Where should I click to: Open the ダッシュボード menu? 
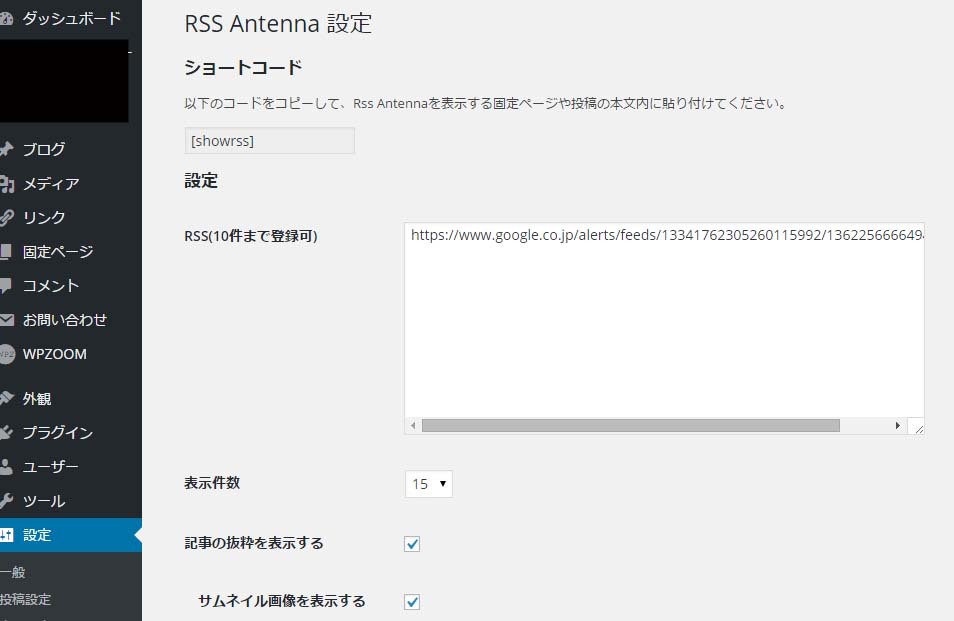pos(71,19)
